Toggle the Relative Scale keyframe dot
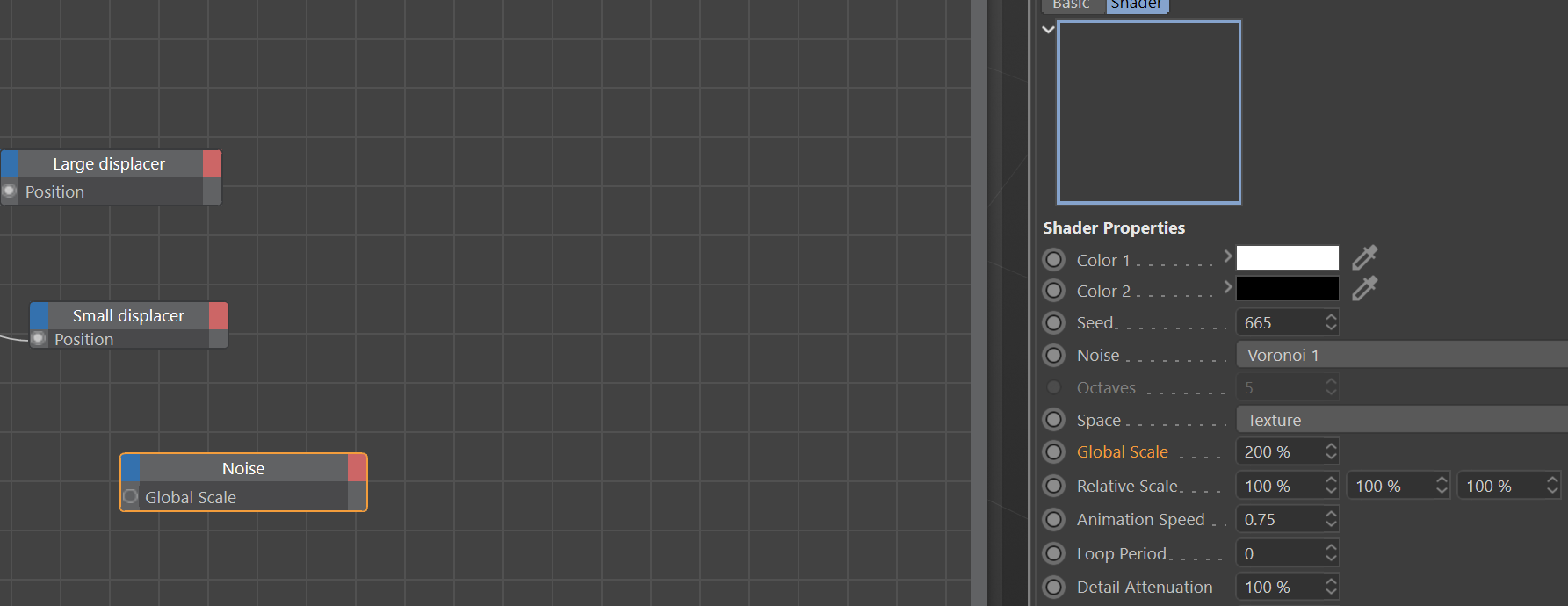The image size is (1568, 606). (x=1054, y=486)
